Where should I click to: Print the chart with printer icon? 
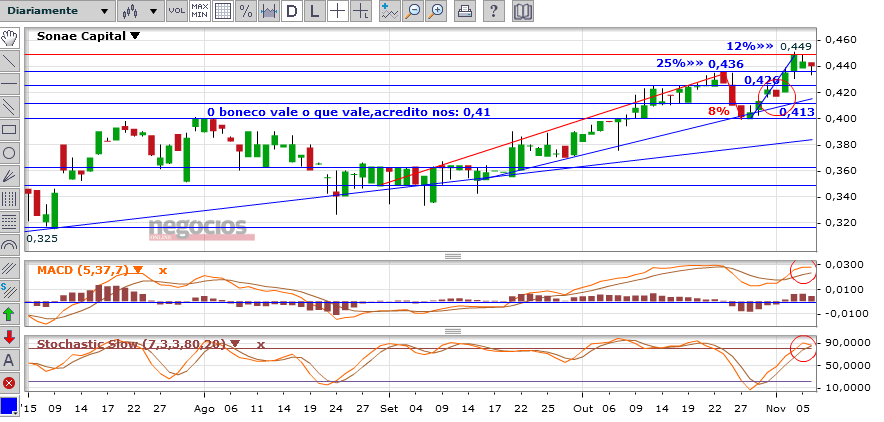465,12
